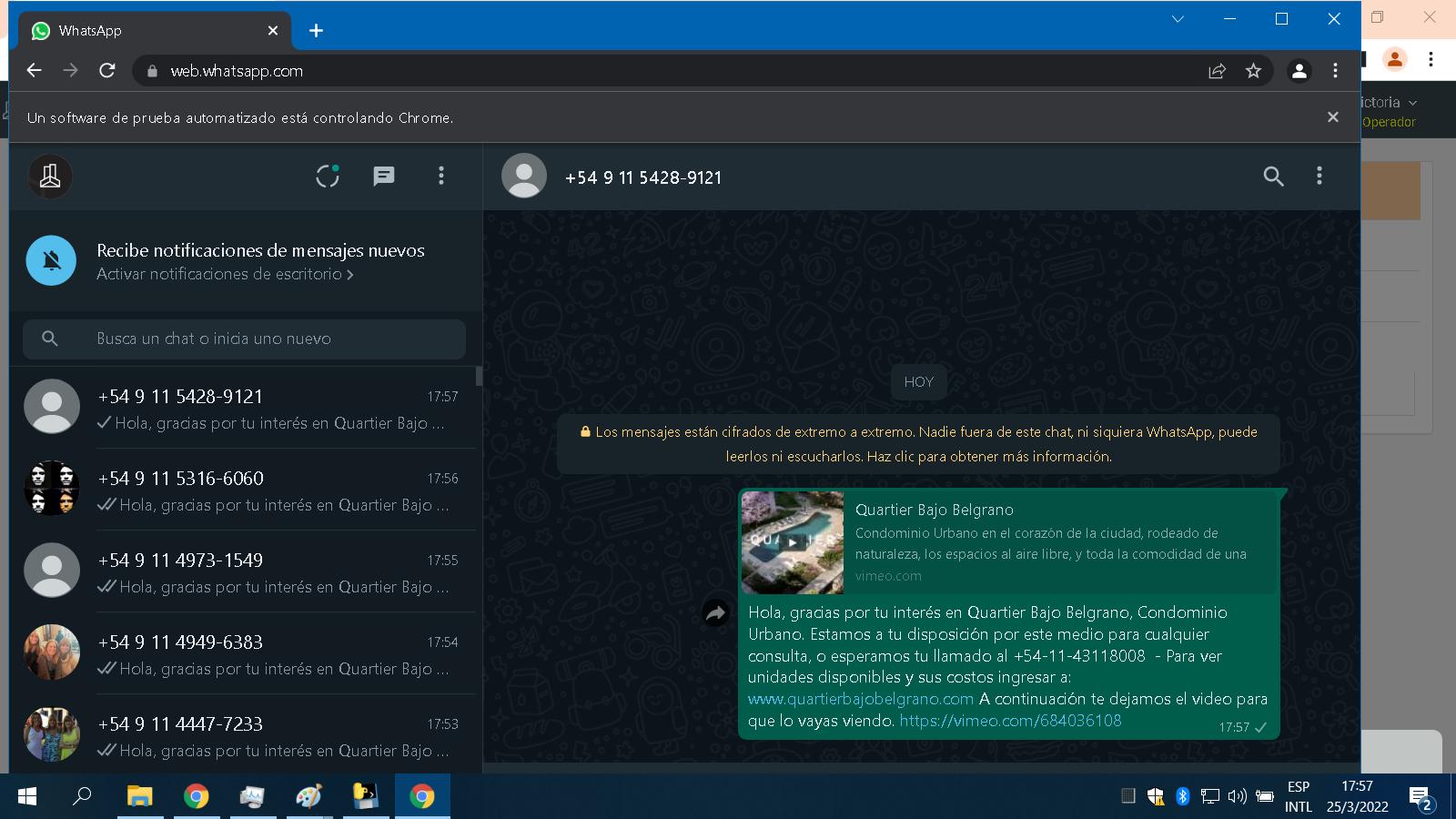The height and width of the screenshot is (819, 1456).
Task: Go forward in Chrome
Action: point(70,70)
